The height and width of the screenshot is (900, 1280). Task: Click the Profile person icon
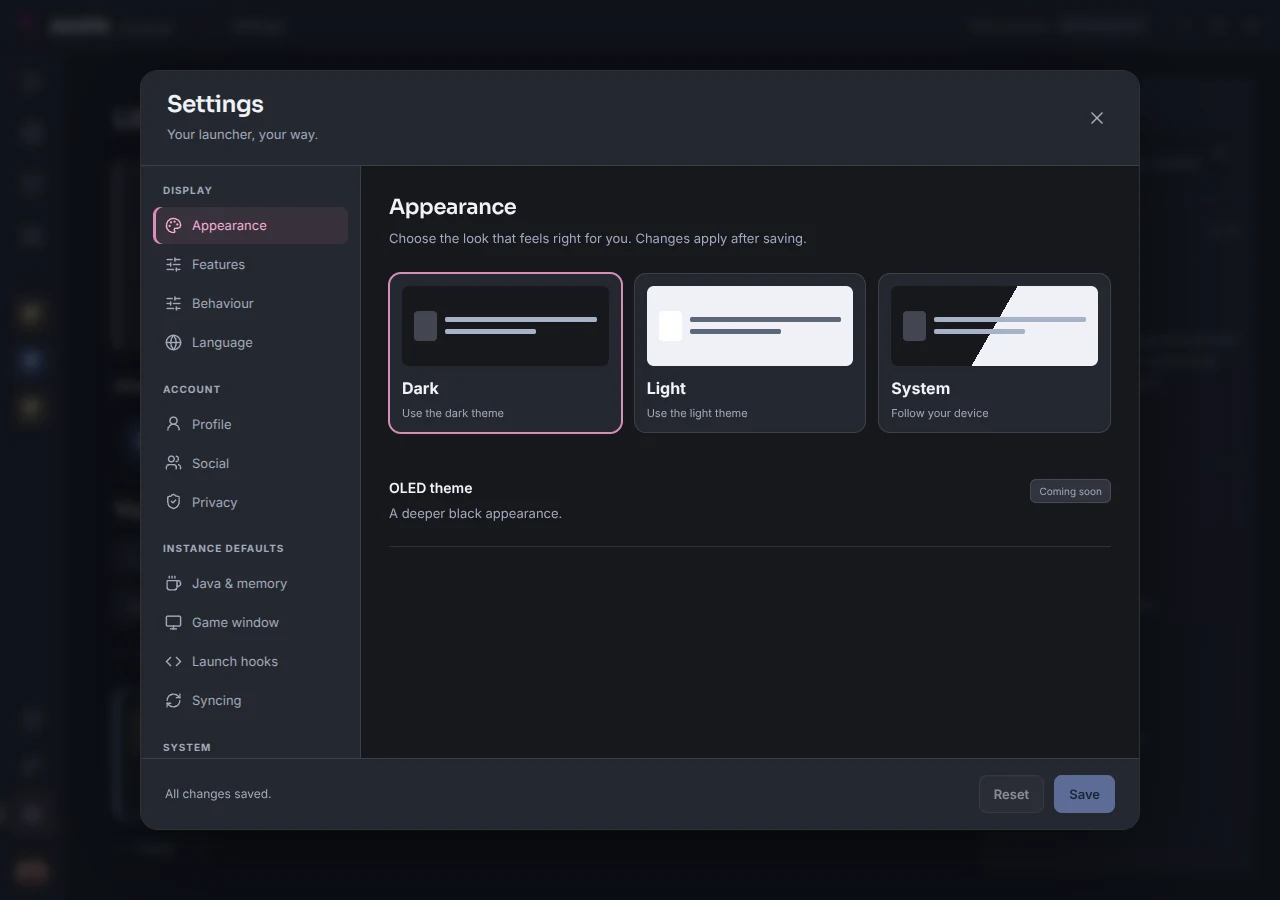[173, 425]
